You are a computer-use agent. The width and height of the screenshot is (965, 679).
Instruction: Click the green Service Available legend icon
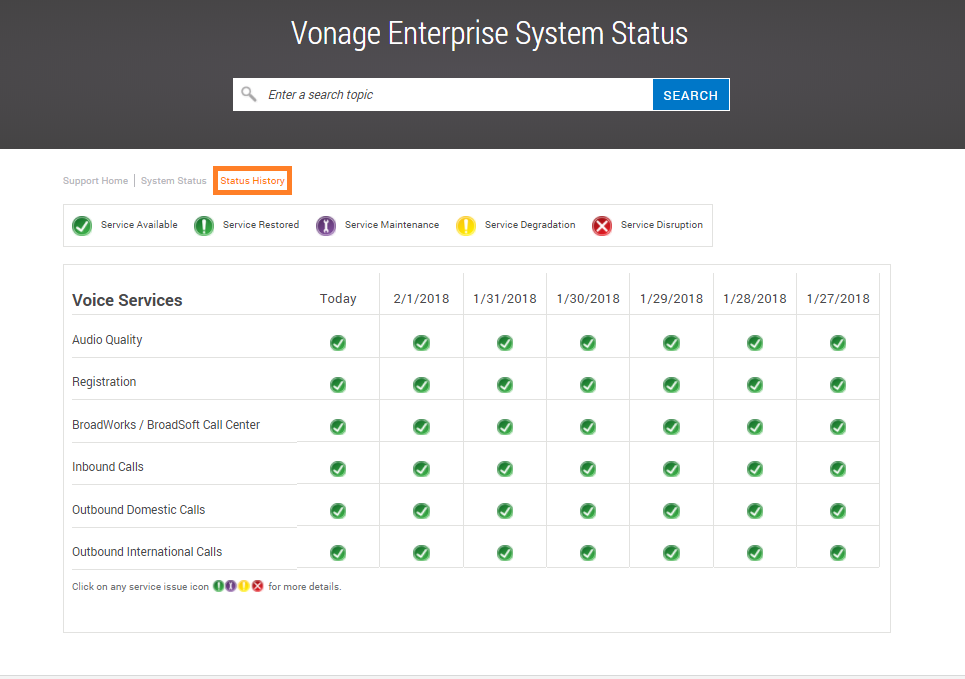pyautogui.click(x=82, y=226)
